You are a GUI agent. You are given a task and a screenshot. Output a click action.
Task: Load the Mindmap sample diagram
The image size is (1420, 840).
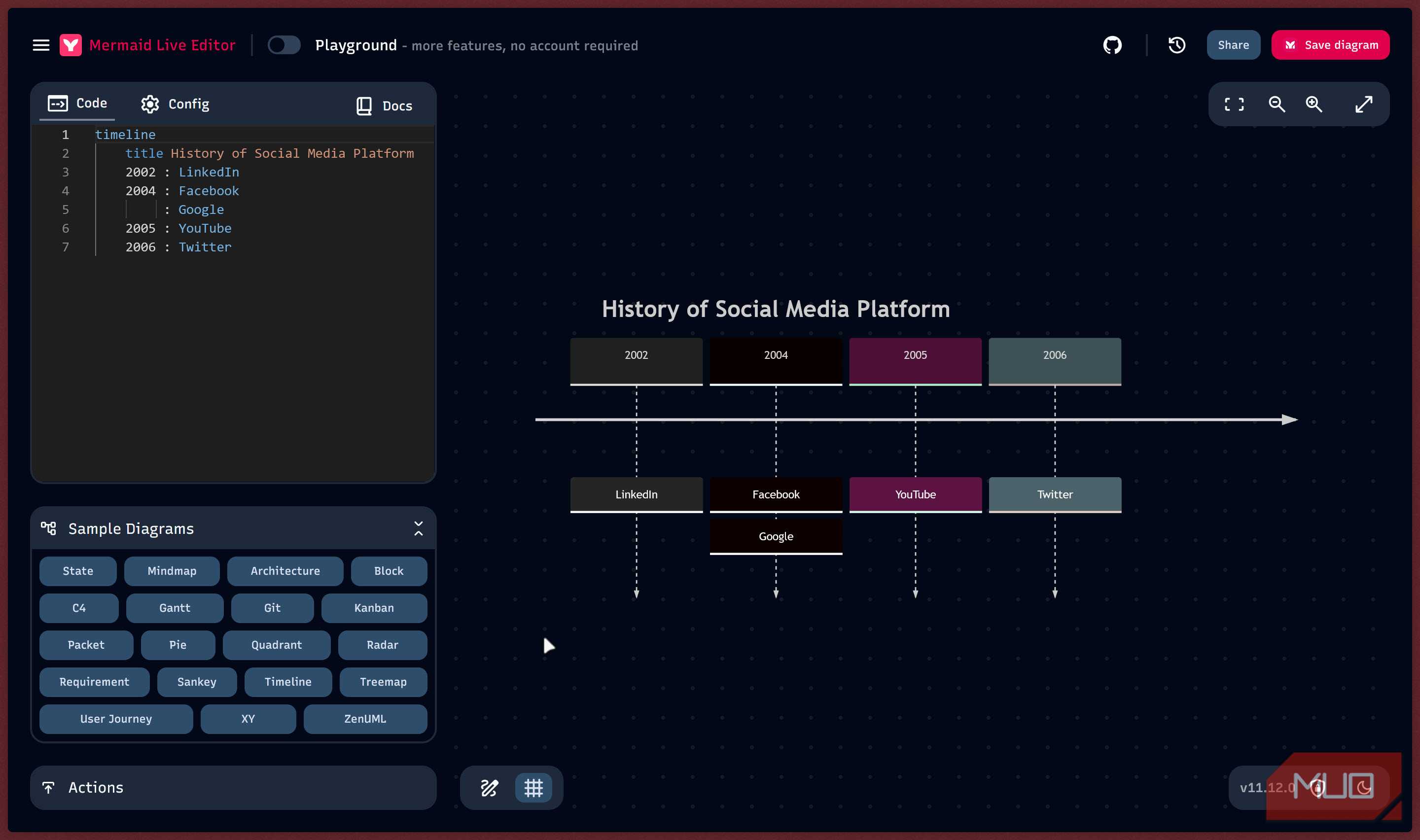pyautogui.click(x=172, y=571)
